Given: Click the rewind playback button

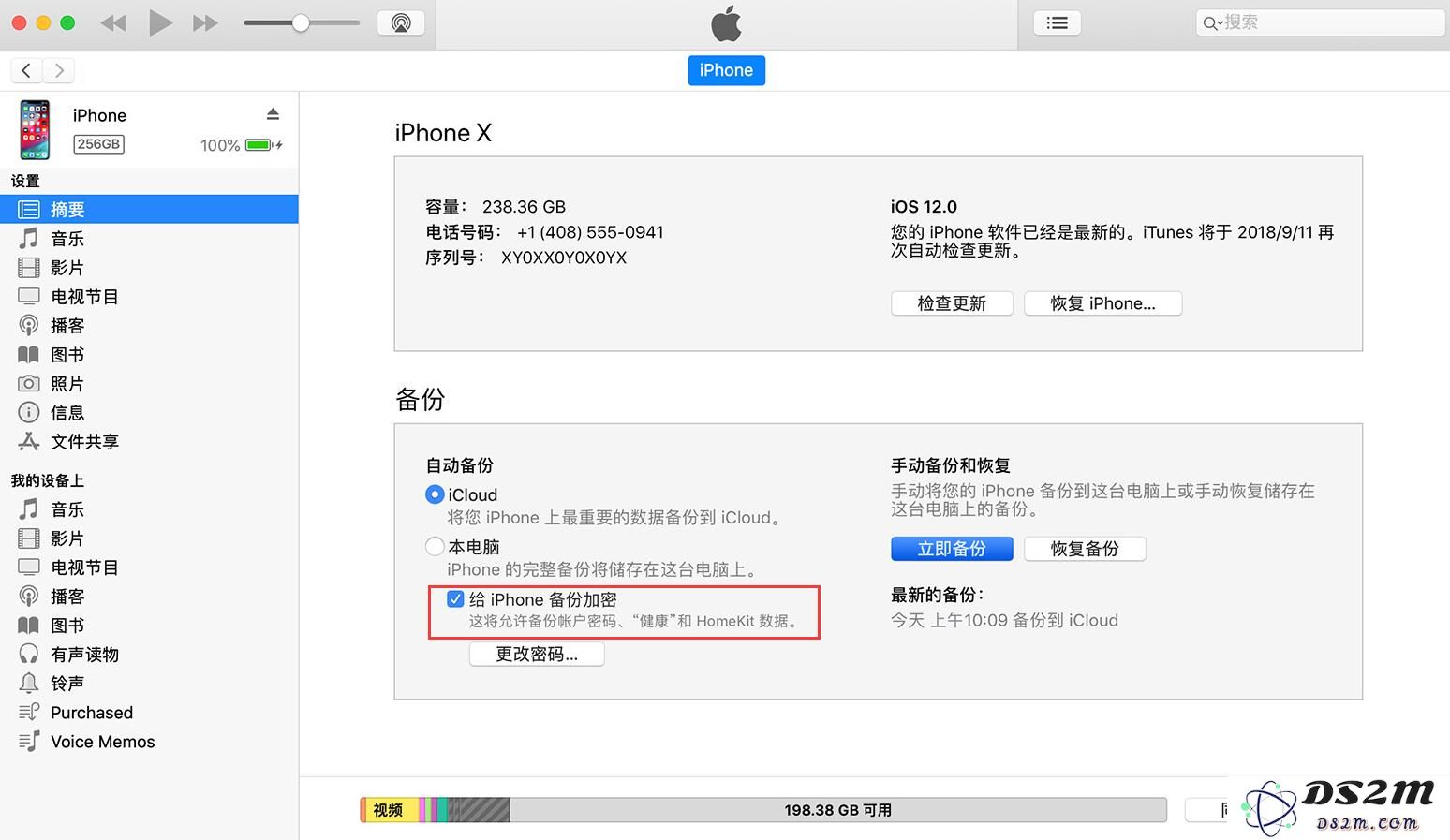Looking at the screenshot, I should 113,23.
